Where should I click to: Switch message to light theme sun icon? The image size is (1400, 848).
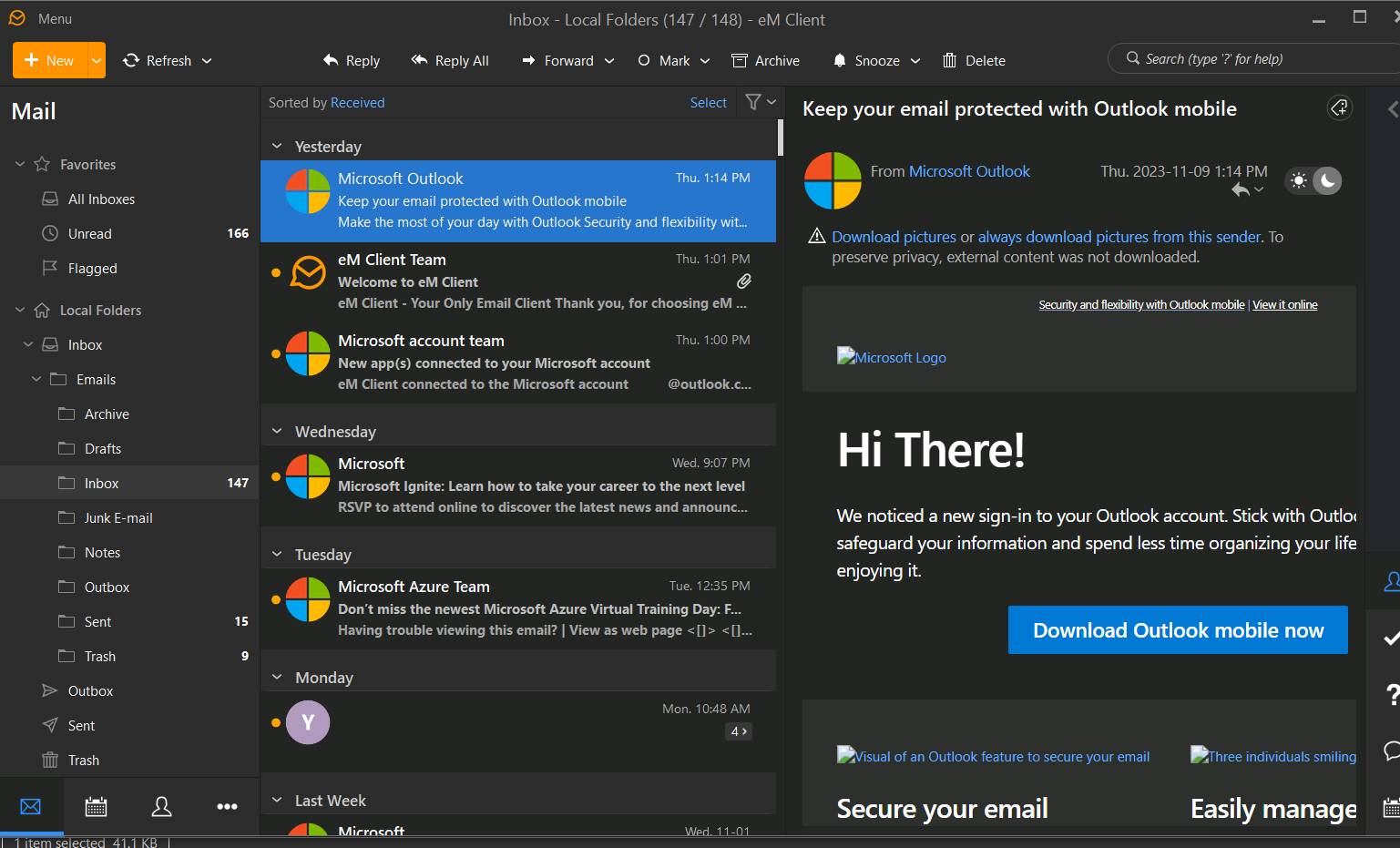point(1299,180)
